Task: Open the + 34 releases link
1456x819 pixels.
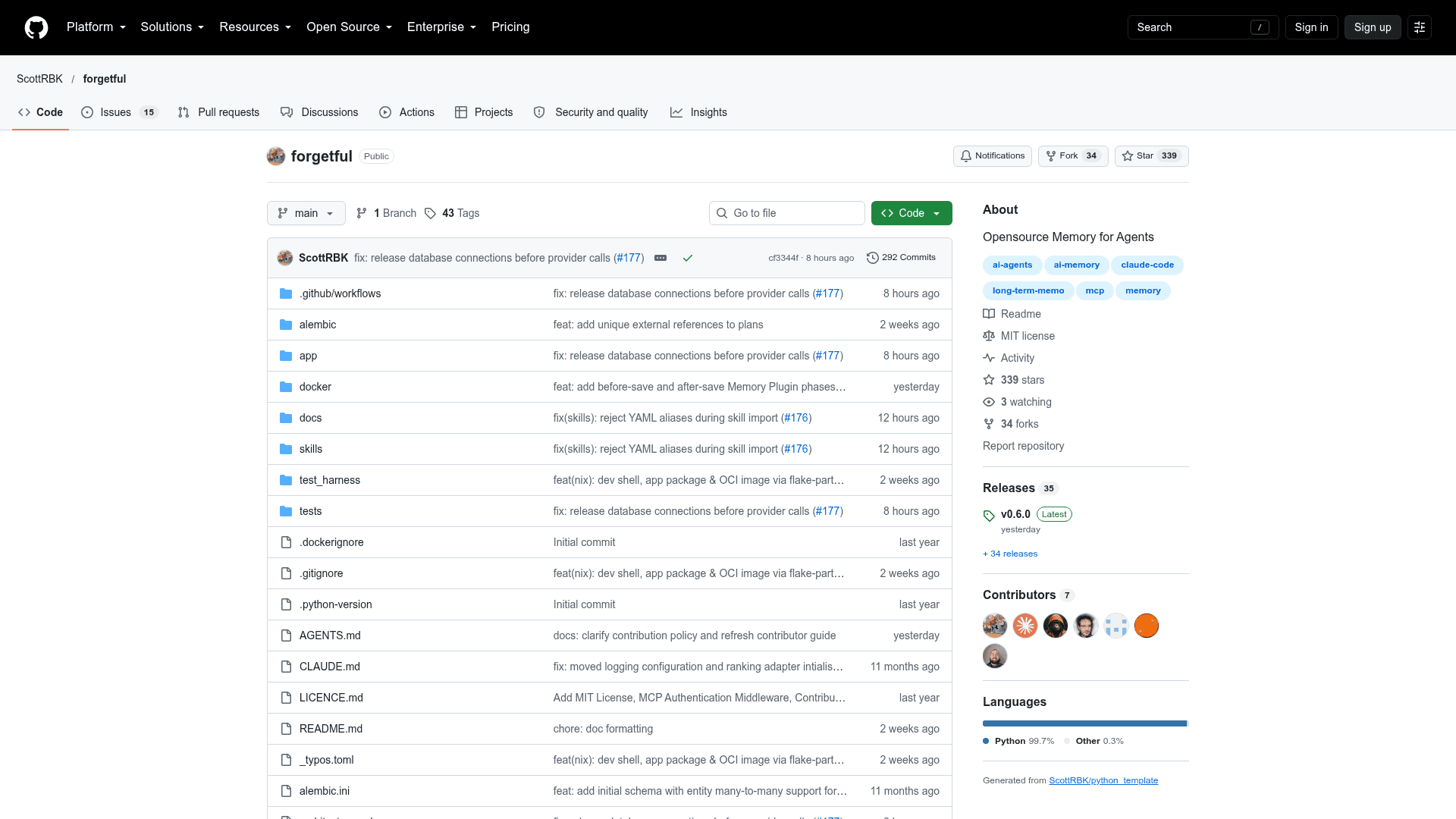Action: point(1010,554)
